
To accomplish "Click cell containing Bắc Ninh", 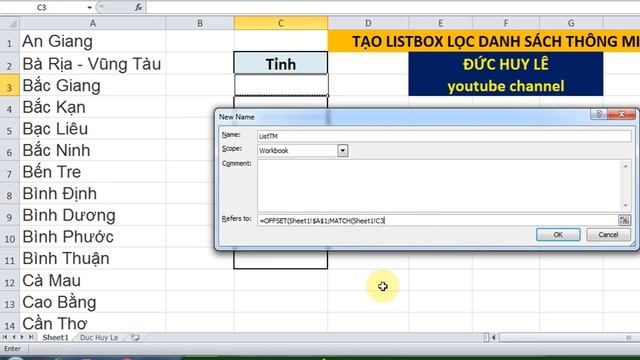I will pos(93,150).
